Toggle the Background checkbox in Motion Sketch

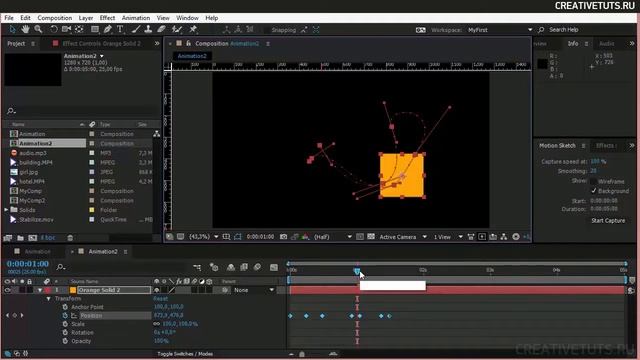point(593,191)
